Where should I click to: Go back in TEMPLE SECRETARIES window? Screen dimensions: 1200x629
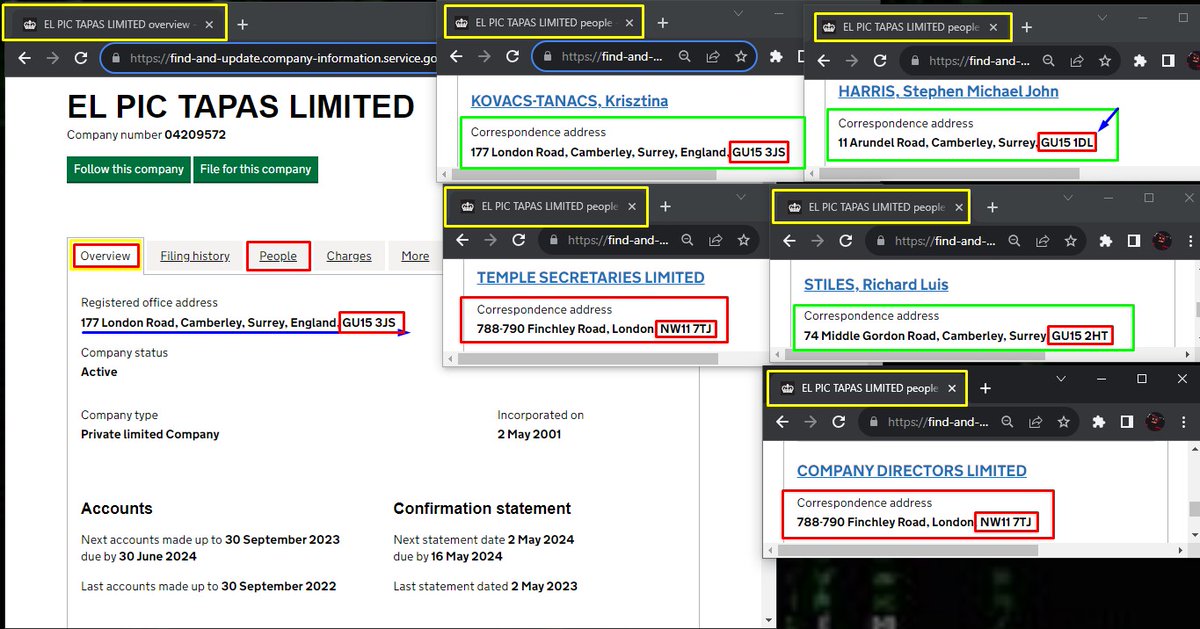pyautogui.click(x=461, y=240)
